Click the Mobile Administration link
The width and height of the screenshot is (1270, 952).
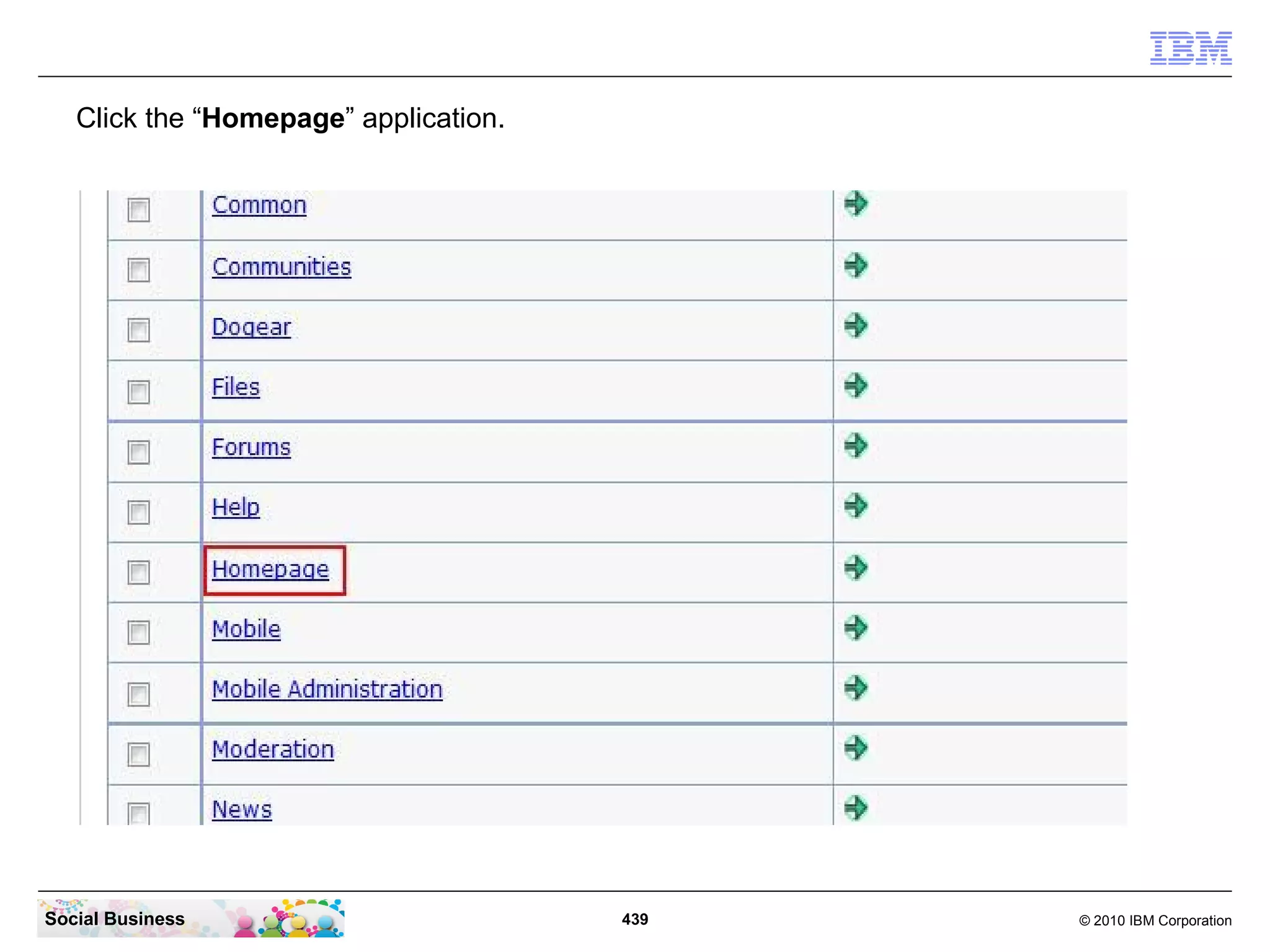[x=327, y=689]
